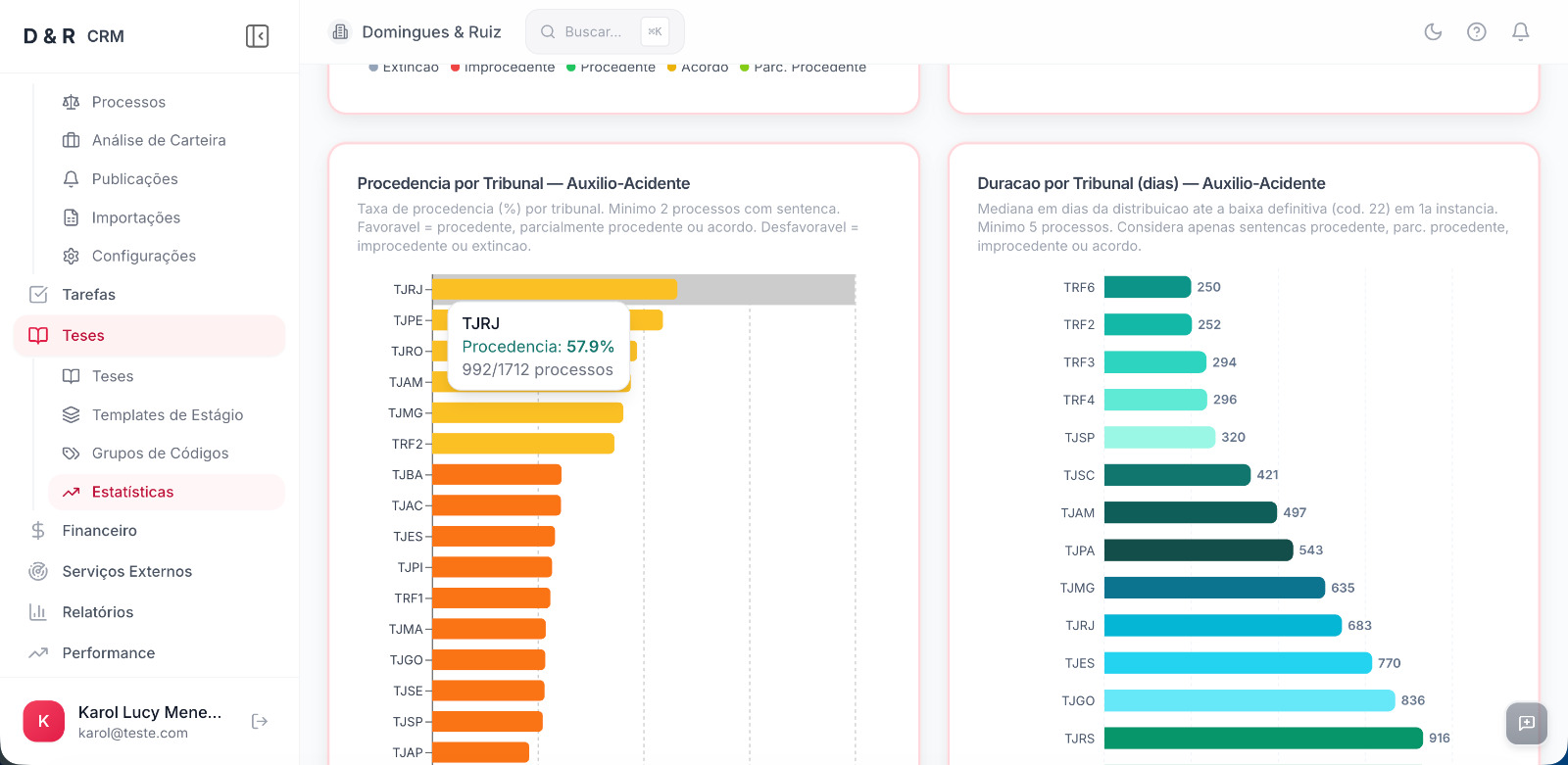Open the help question mark icon
This screenshot has height=765, width=1568.
[1476, 31]
